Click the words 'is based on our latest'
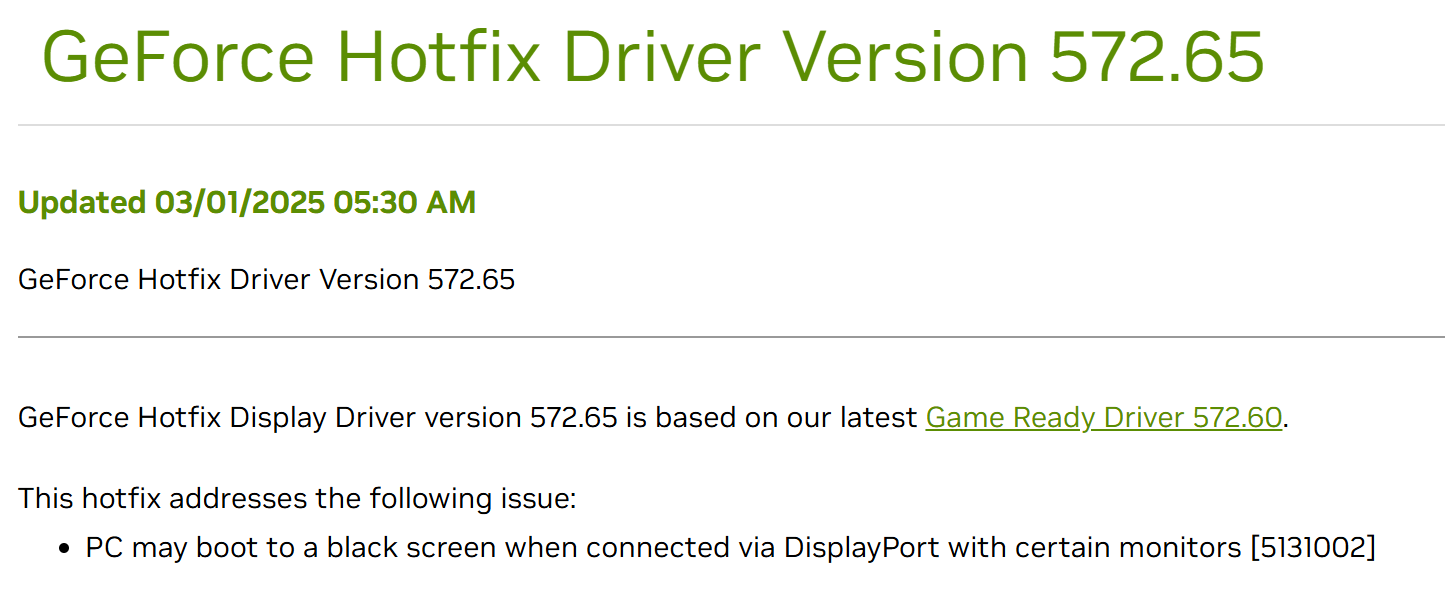The width and height of the screenshot is (1445, 592). [x=772, y=417]
